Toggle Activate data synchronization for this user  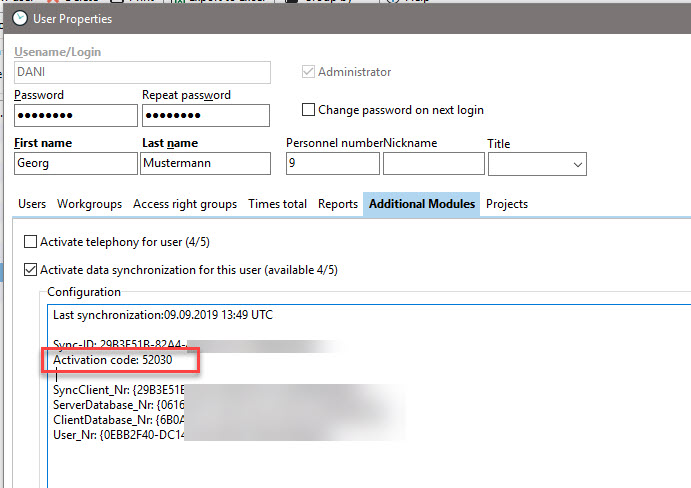(30, 269)
